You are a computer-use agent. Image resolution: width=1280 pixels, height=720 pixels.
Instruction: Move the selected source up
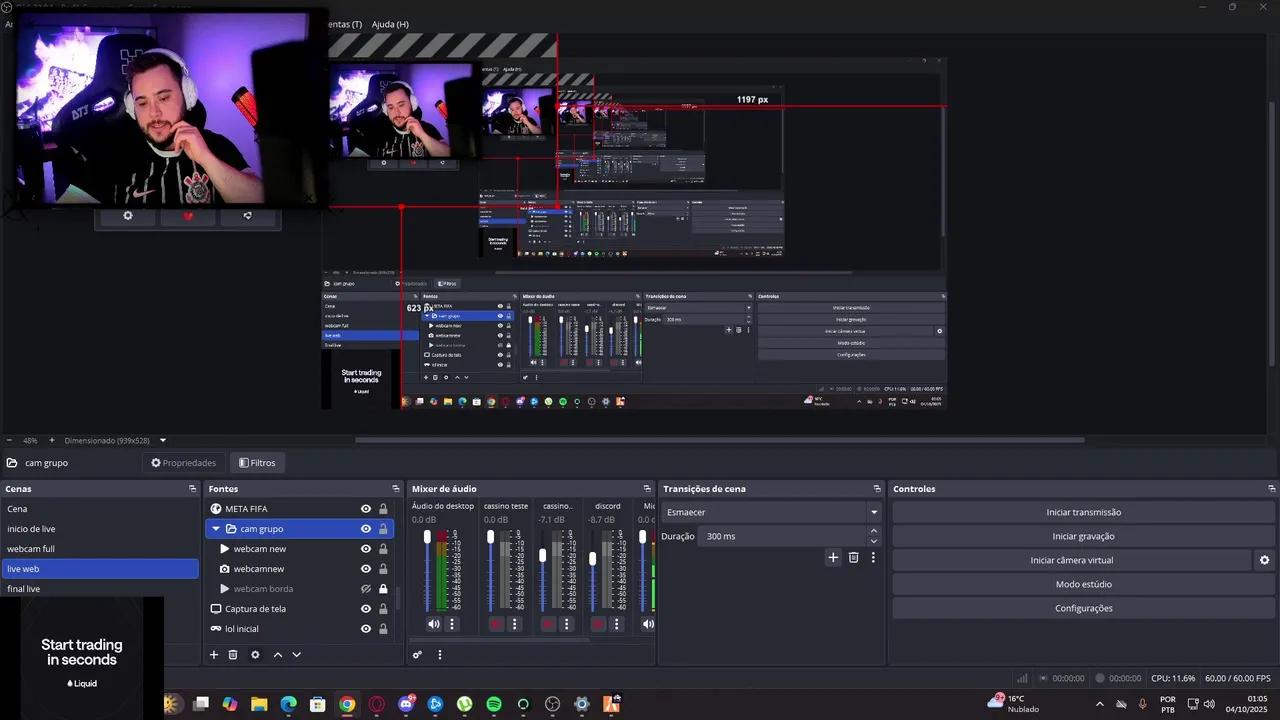click(x=278, y=655)
